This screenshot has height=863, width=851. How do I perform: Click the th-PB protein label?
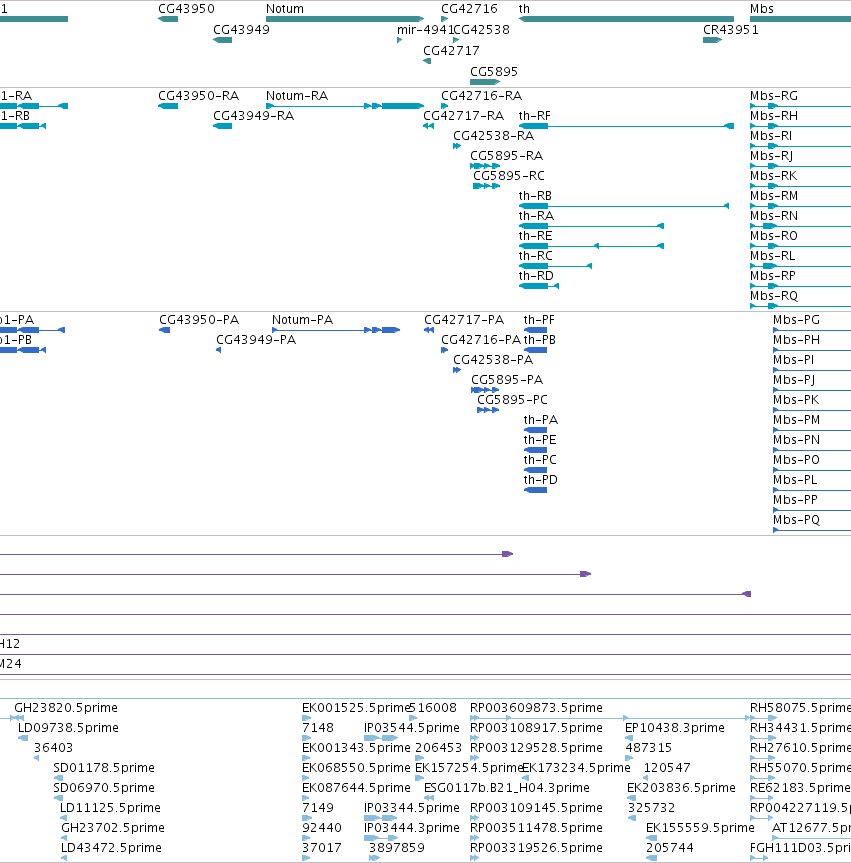539,340
